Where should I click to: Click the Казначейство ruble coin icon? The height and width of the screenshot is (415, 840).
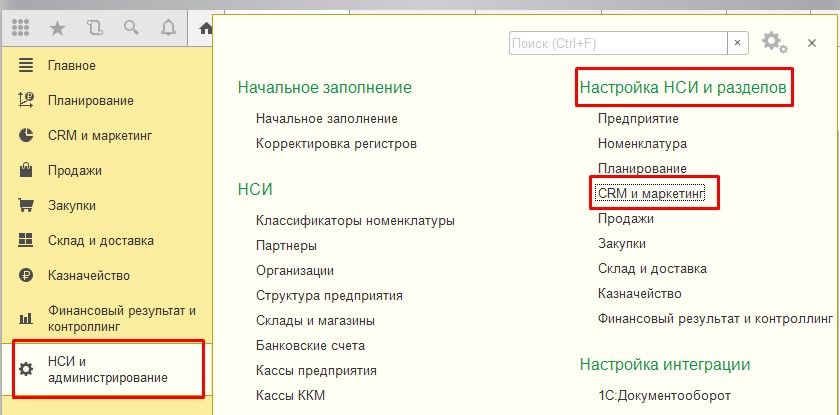click(26, 276)
